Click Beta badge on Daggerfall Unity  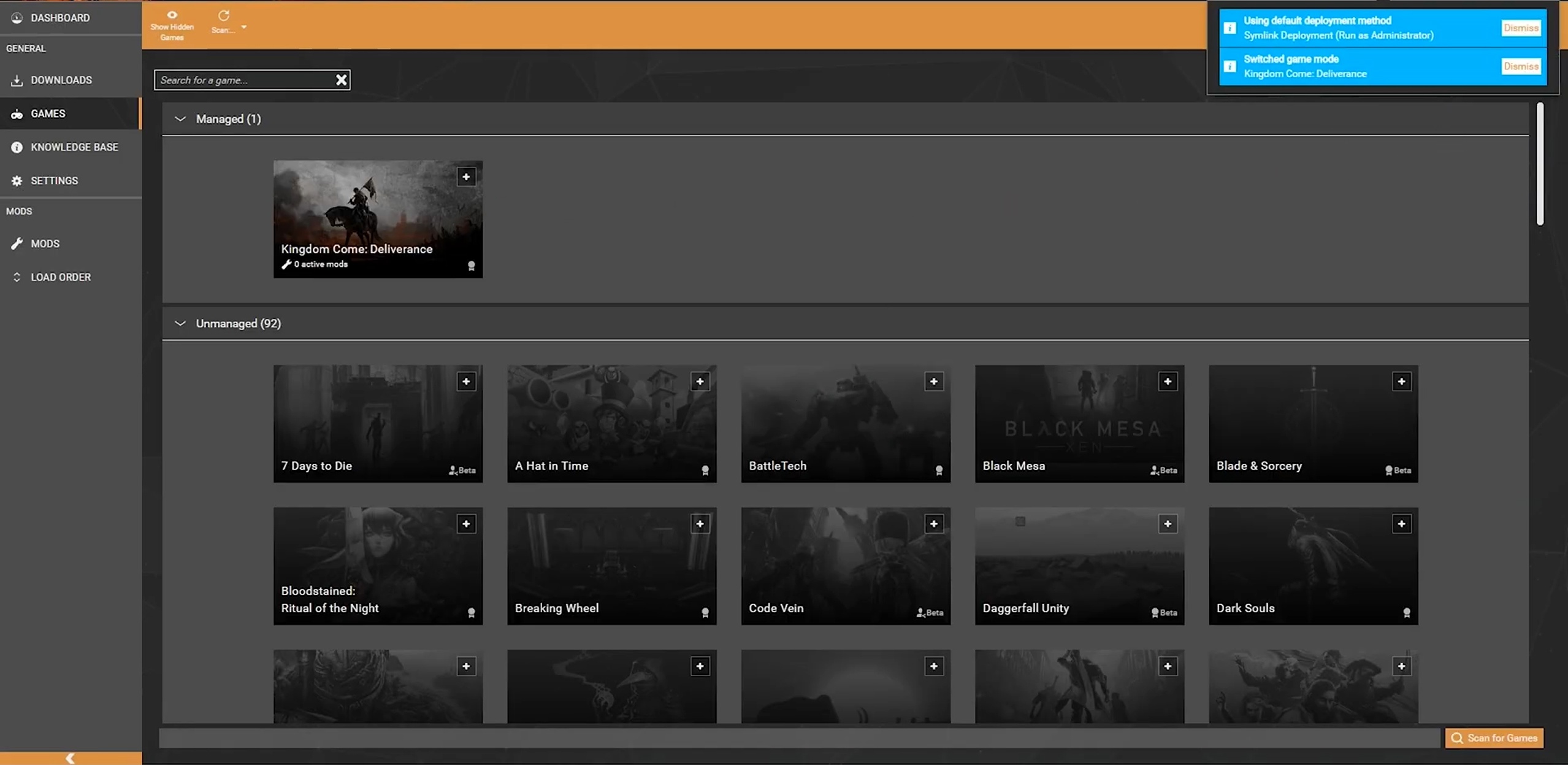click(x=1164, y=613)
